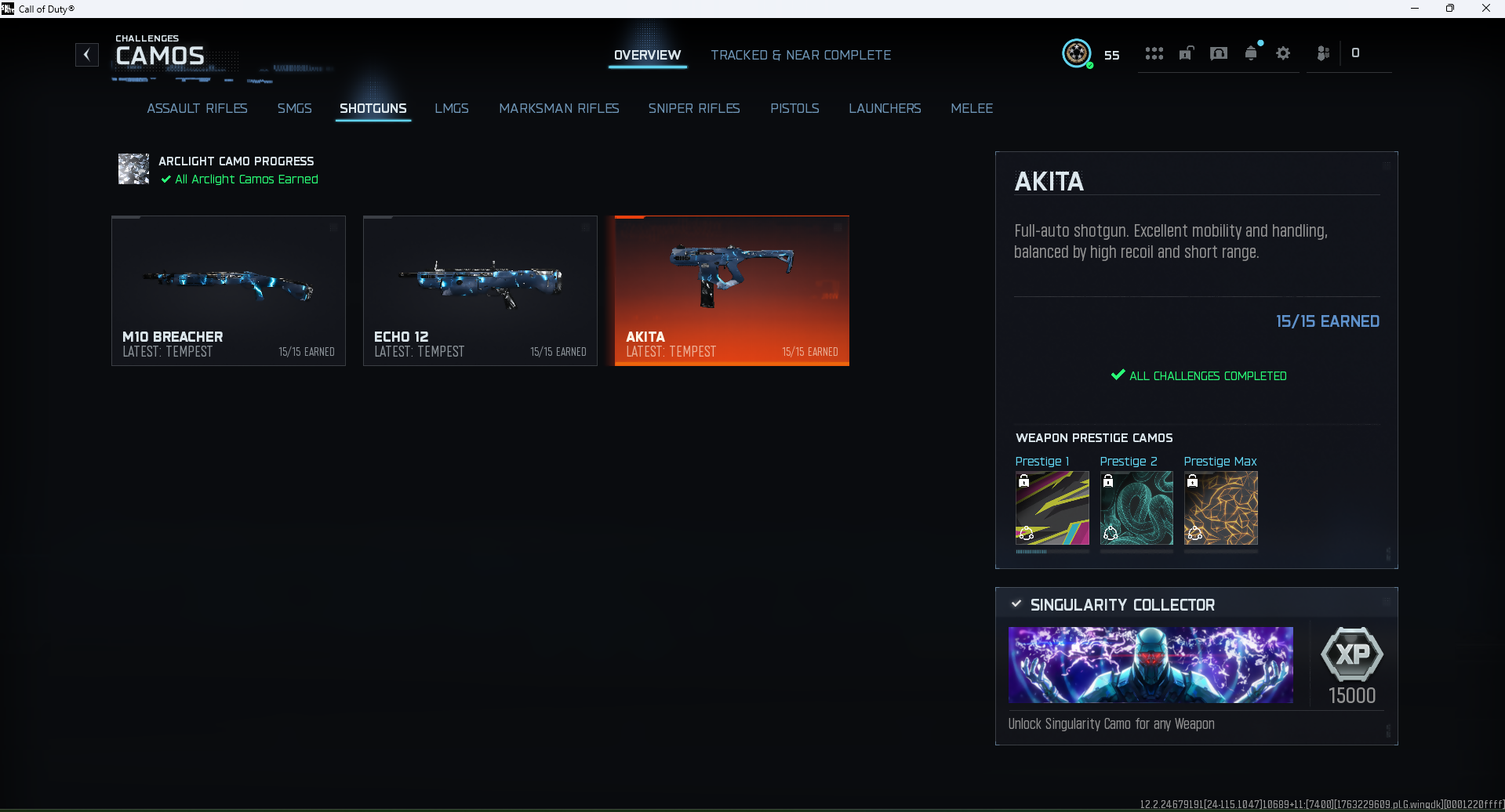1505x812 pixels.
Task: Toggle tracking square on Echo 12 card
Action: [x=585, y=227]
